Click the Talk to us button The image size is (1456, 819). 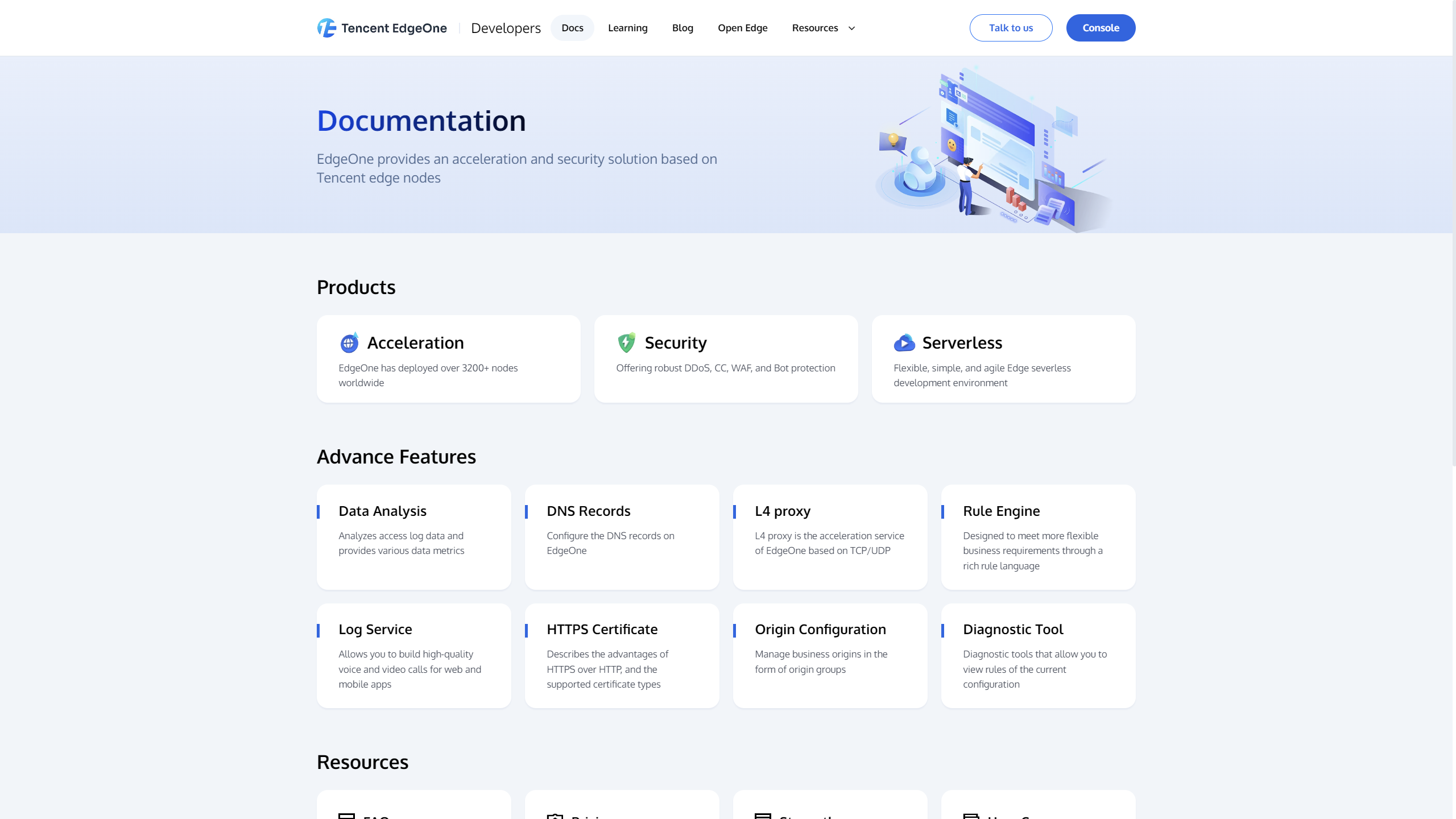pos(1011,28)
